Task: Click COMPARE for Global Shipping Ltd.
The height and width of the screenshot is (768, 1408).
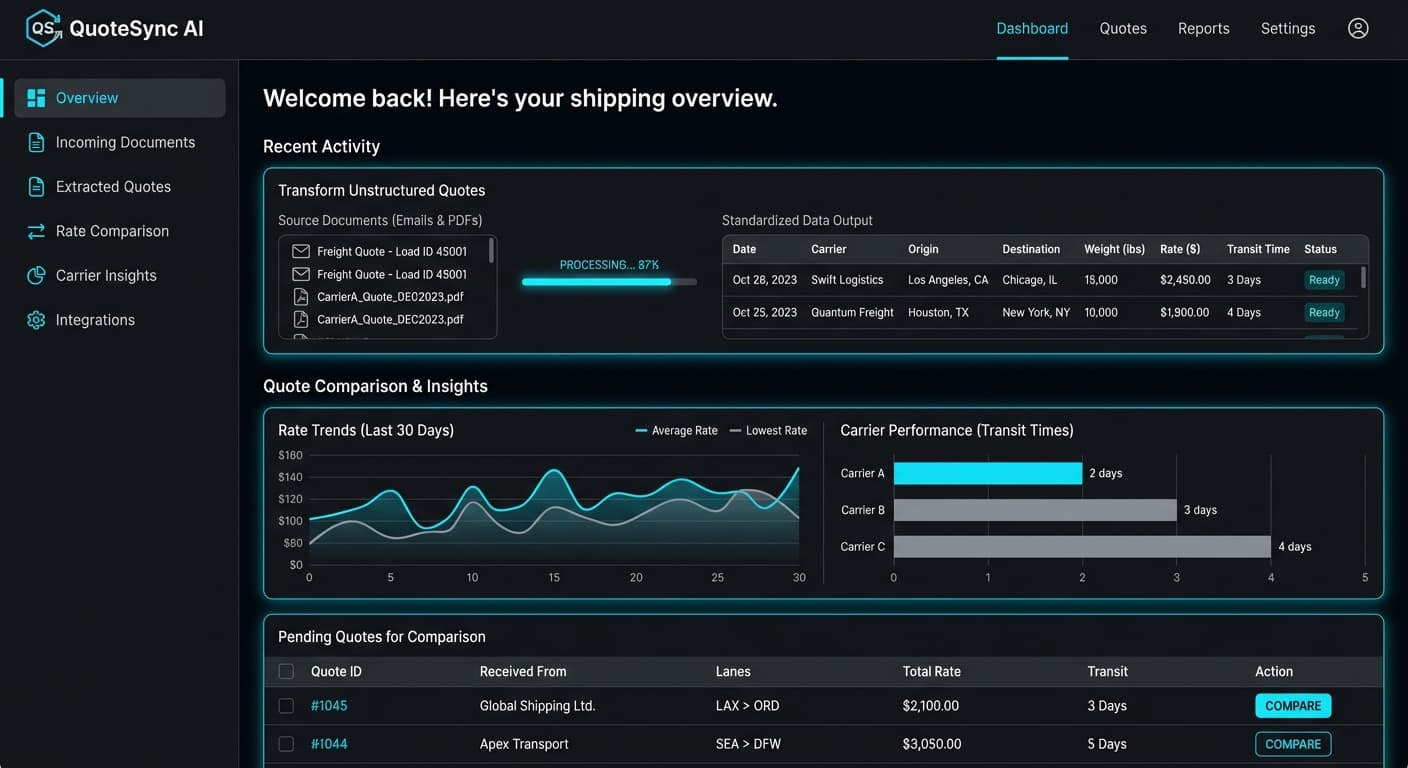Action: tap(1292, 705)
